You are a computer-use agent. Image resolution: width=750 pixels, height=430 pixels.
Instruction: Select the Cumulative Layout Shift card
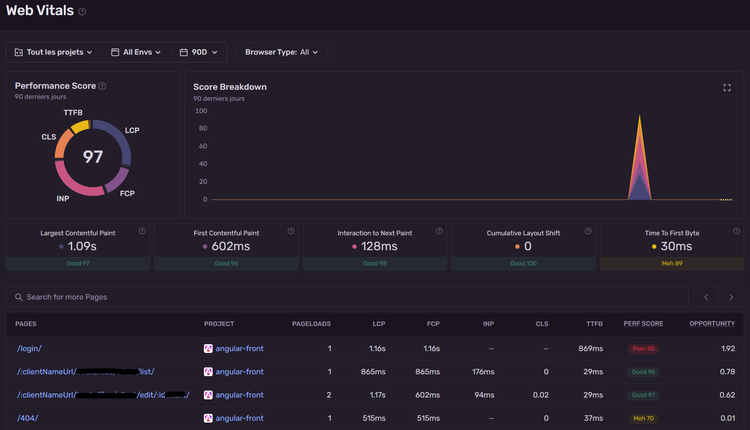point(523,247)
